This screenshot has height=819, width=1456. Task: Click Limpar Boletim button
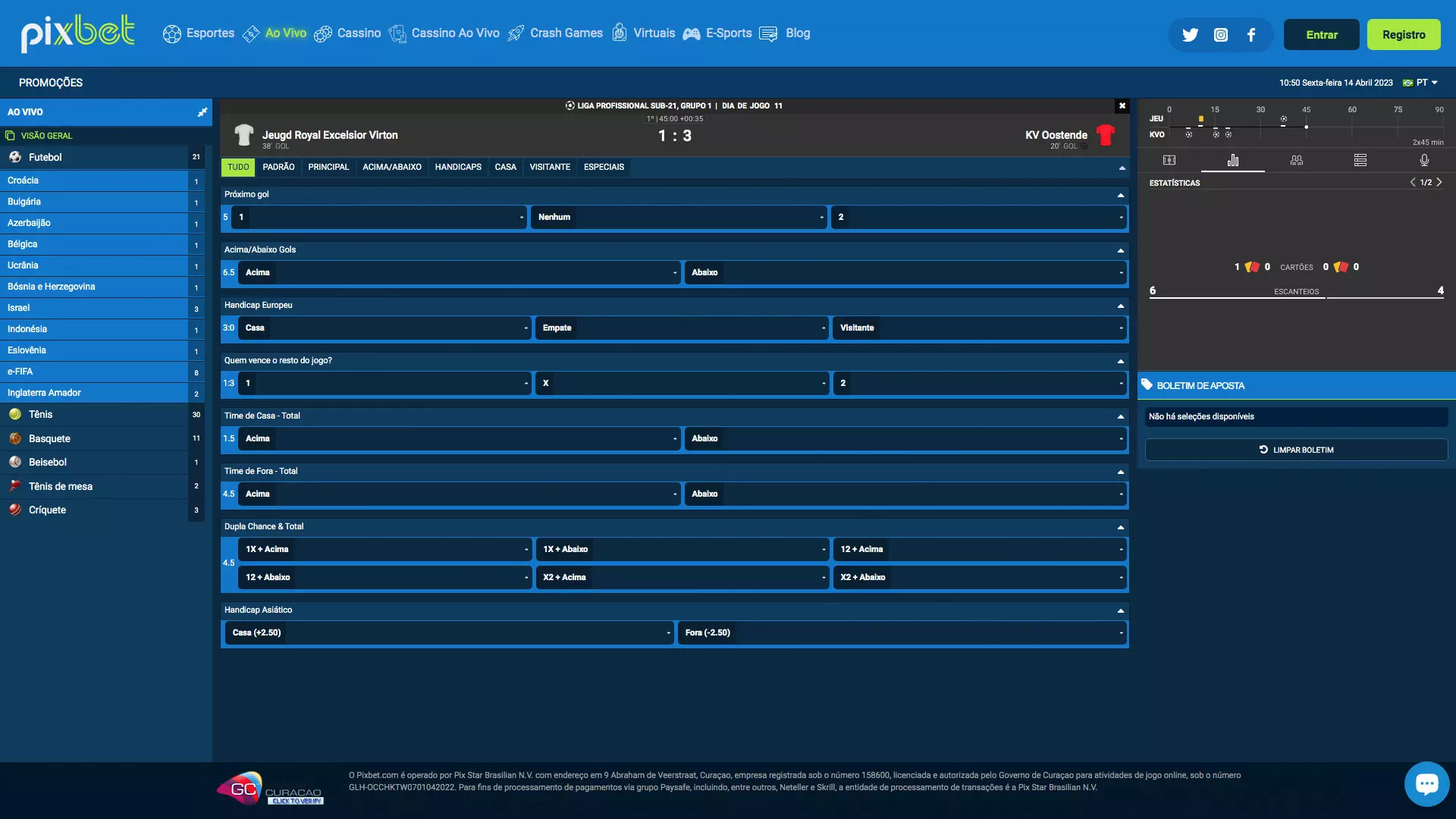[x=1296, y=450]
